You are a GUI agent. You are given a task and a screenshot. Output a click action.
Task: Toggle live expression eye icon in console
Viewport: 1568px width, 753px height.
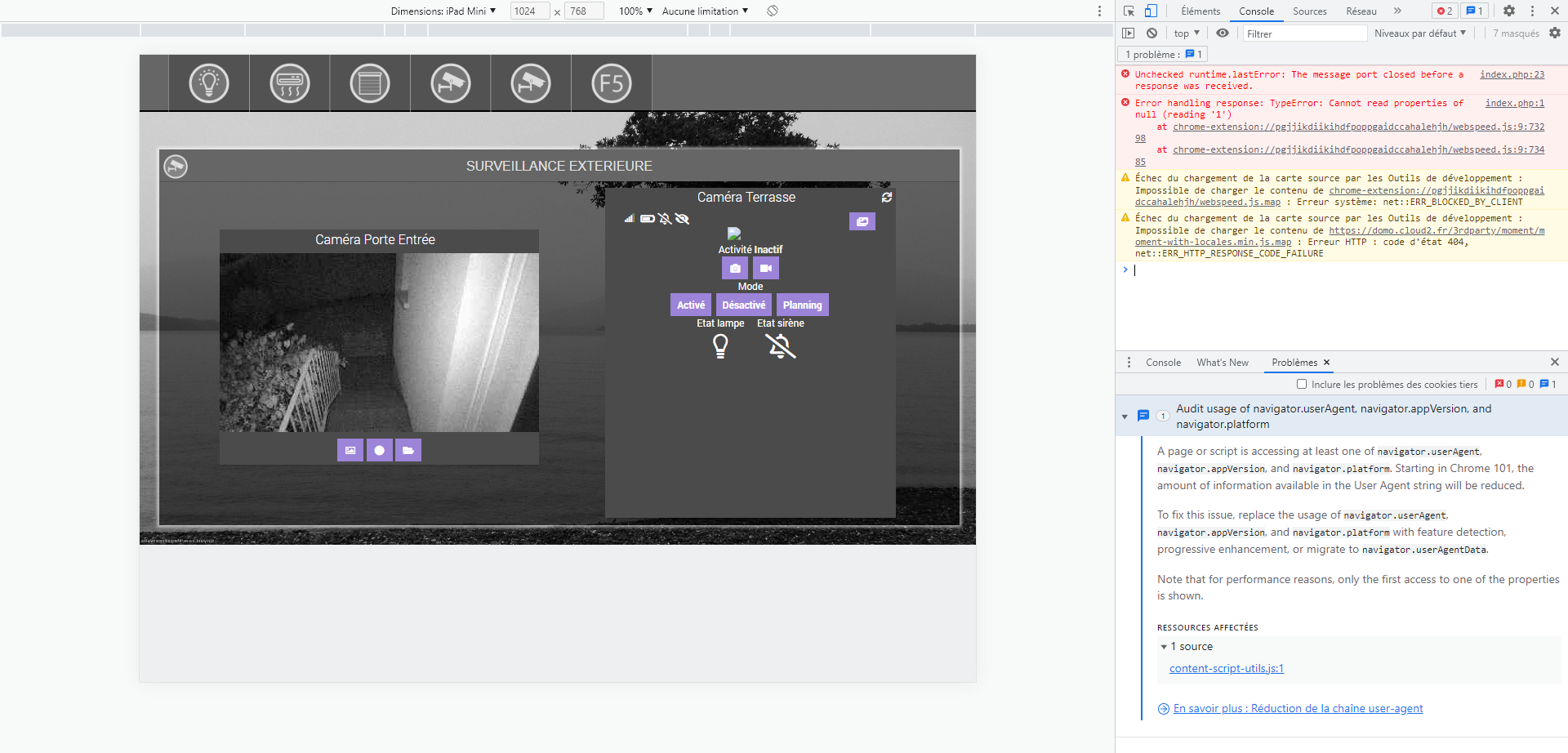click(x=1222, y=33)
